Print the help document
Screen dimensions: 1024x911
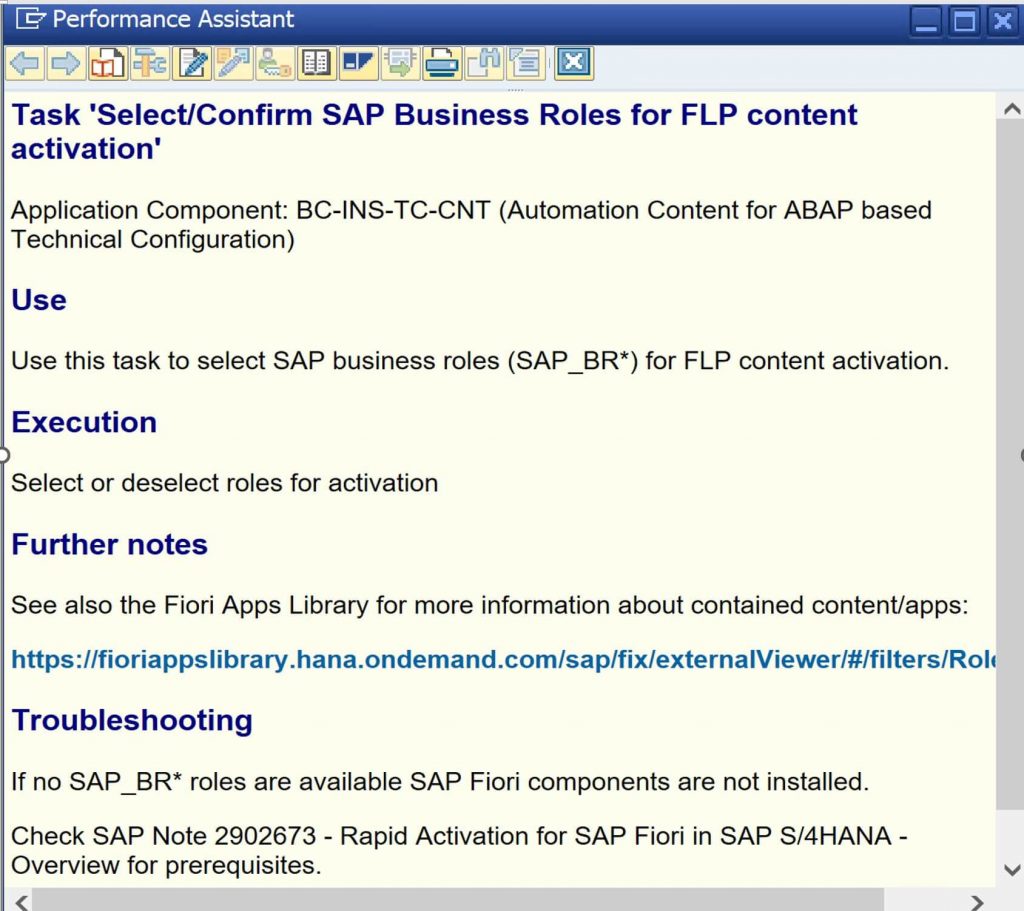point(442,63)
